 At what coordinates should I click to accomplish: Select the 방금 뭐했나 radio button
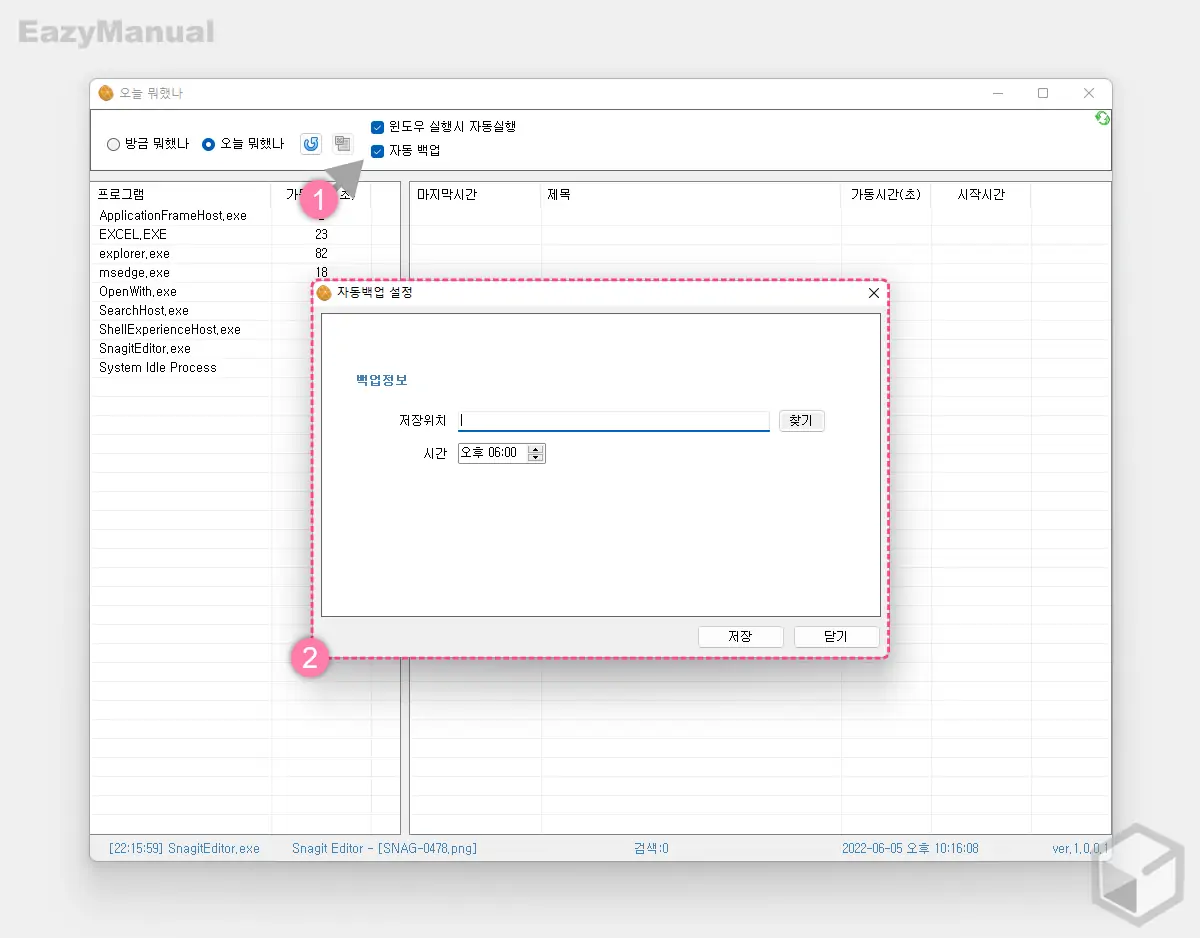[x=113, y=144]
